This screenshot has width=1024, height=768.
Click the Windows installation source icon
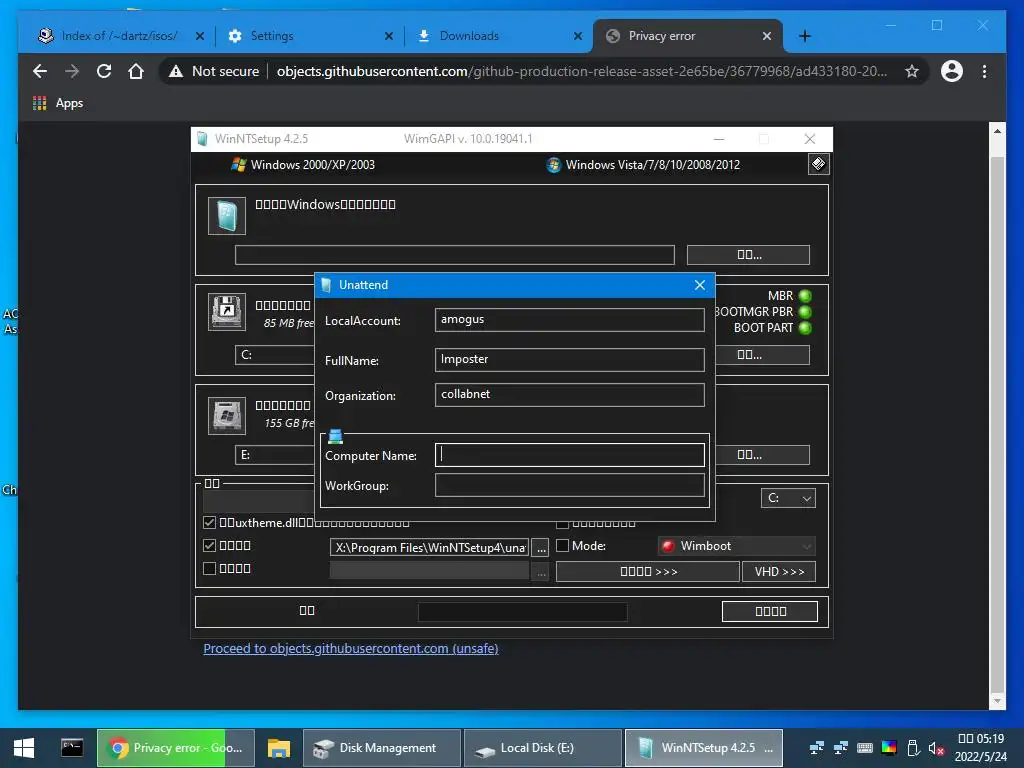pyautogui.click(x=227, y=216)
